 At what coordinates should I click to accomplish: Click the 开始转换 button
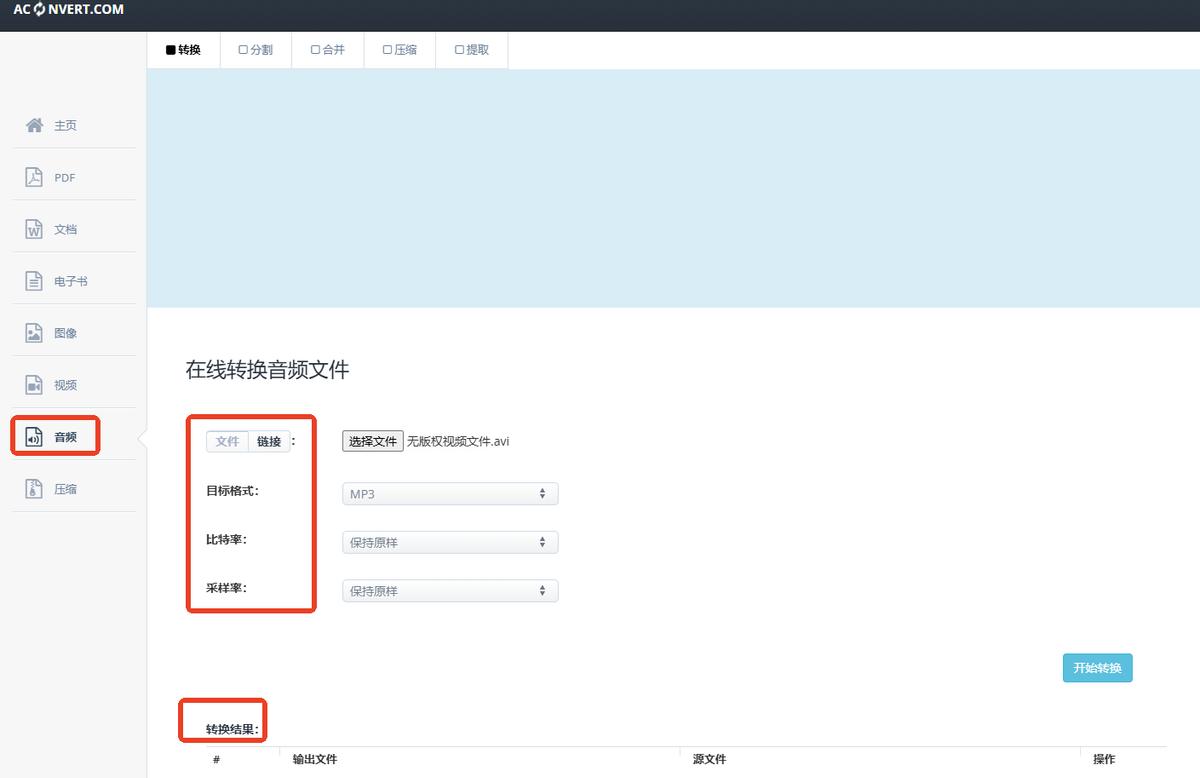[x=1097, y=668]
